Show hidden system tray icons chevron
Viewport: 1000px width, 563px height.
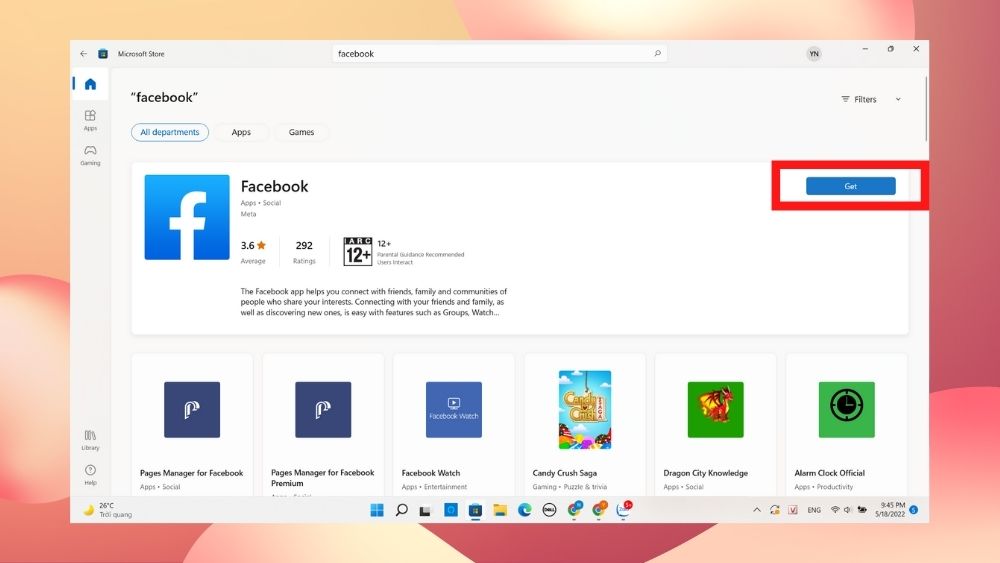pyautogui.click(x=756, y=510)
